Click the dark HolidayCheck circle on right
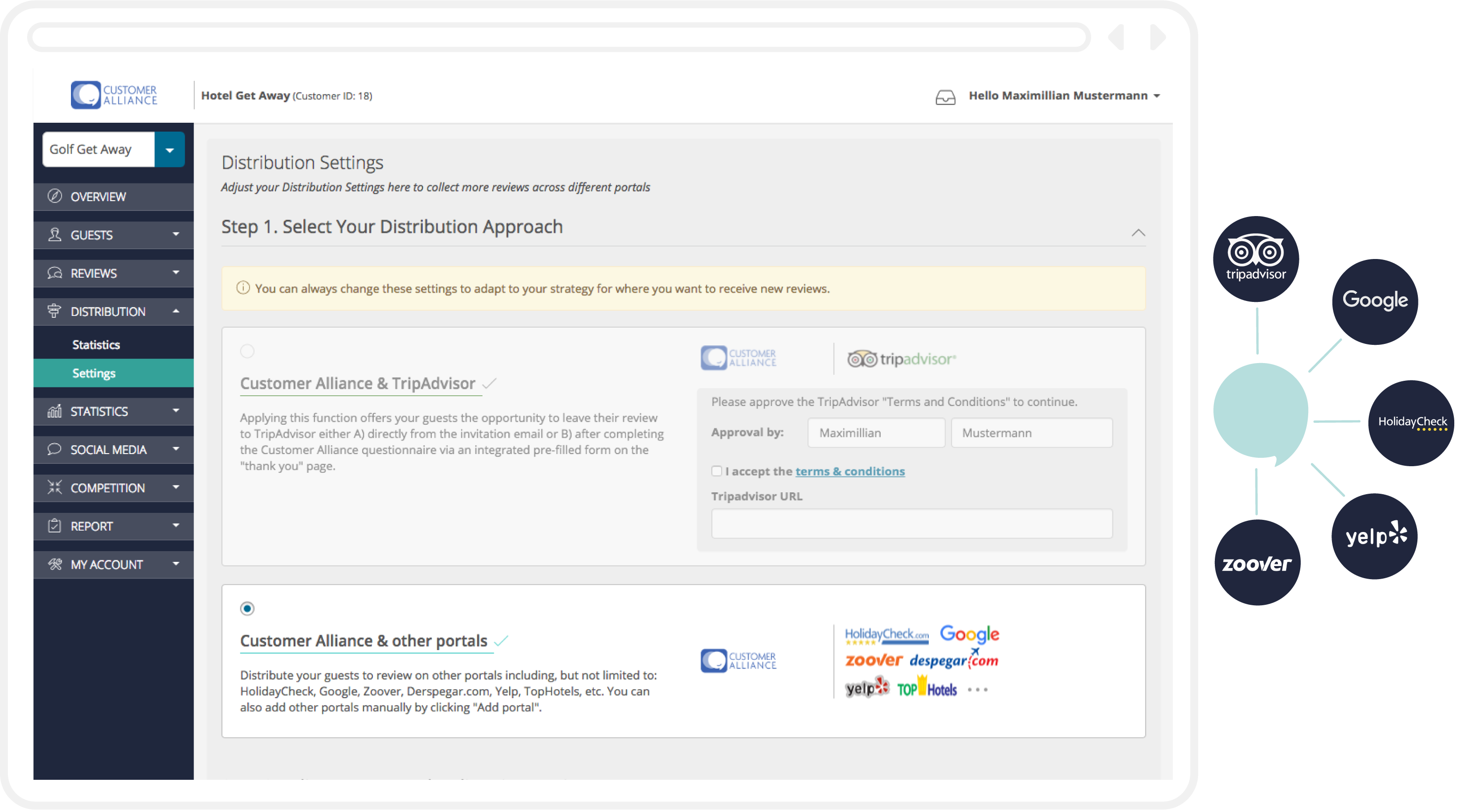Screen dimensions: 1458x812 [1412, 423]
